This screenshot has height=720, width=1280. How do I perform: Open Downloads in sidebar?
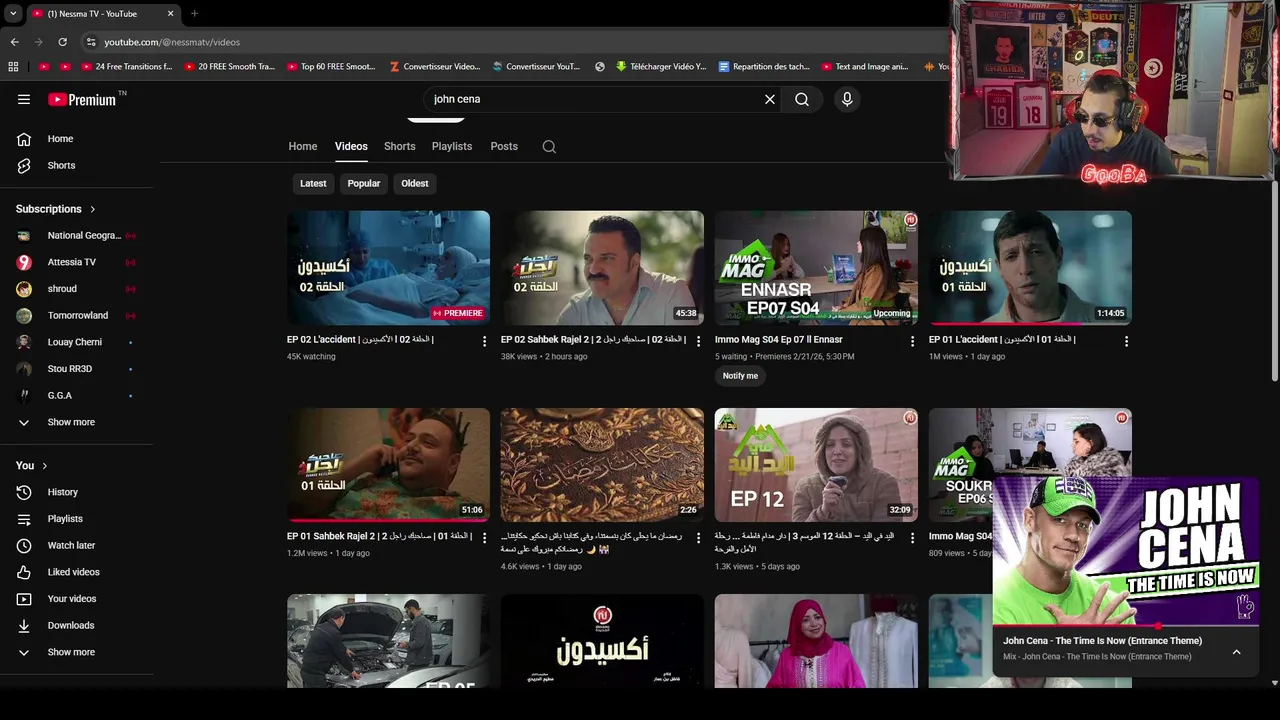coord(70,625)
